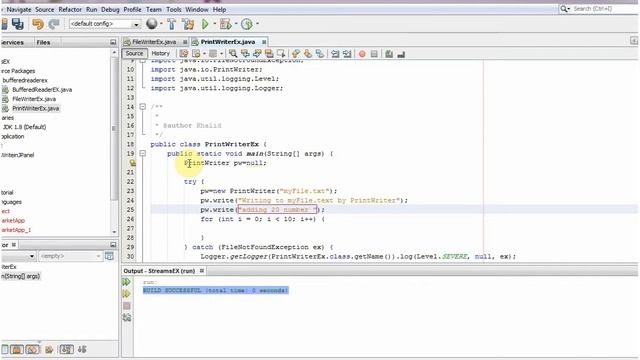Viewport: 640px width, 360px height.
Task: Open the Navigator view combo box arrow
Action: 32,256
